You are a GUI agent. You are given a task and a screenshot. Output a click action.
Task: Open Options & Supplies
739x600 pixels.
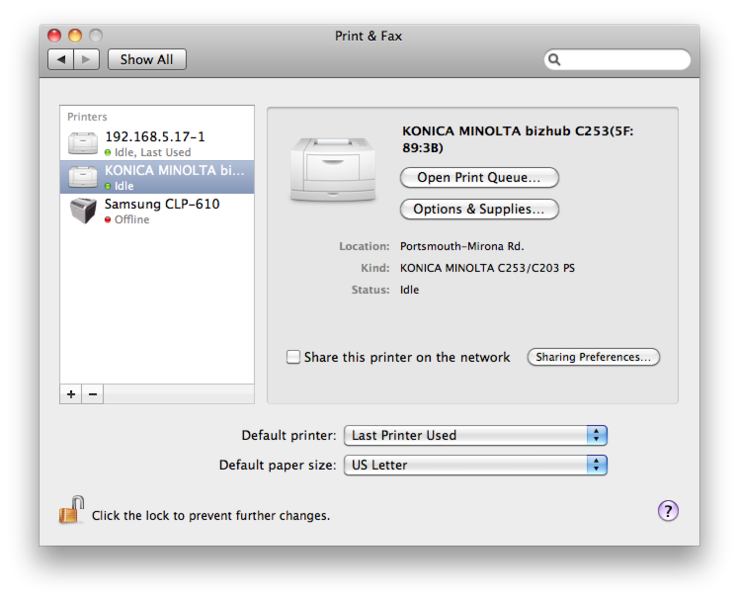coord(479,209)
